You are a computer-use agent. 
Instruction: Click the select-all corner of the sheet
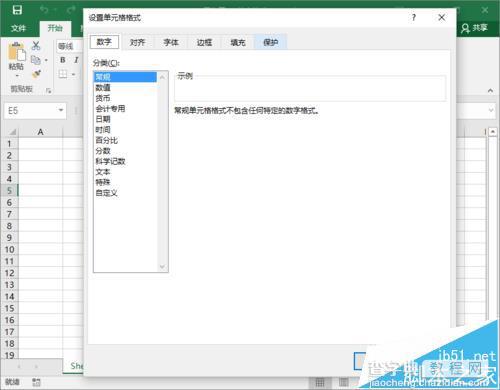point(12,132)
